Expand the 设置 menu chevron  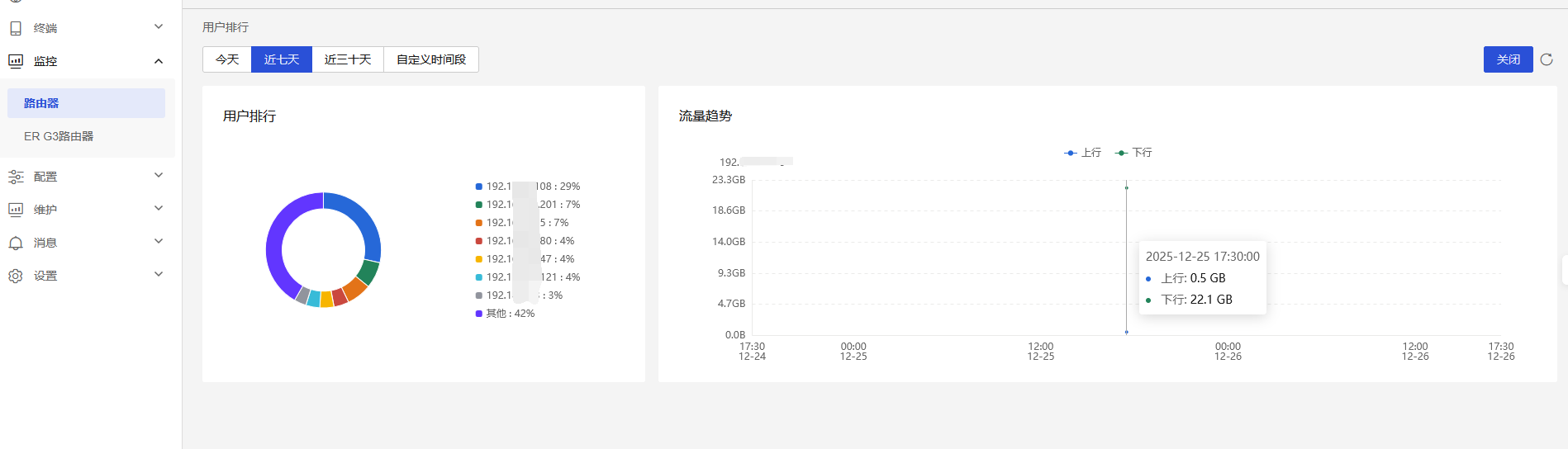[159, 275]
